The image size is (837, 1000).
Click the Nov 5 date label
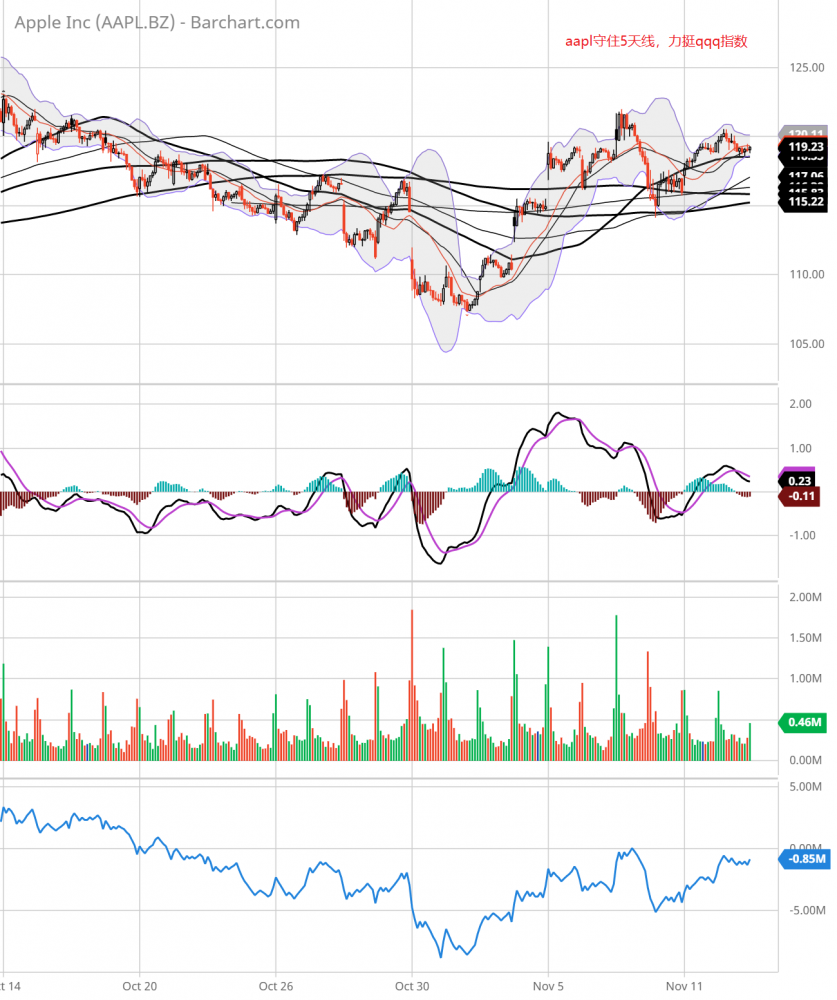tap(548, 985)
